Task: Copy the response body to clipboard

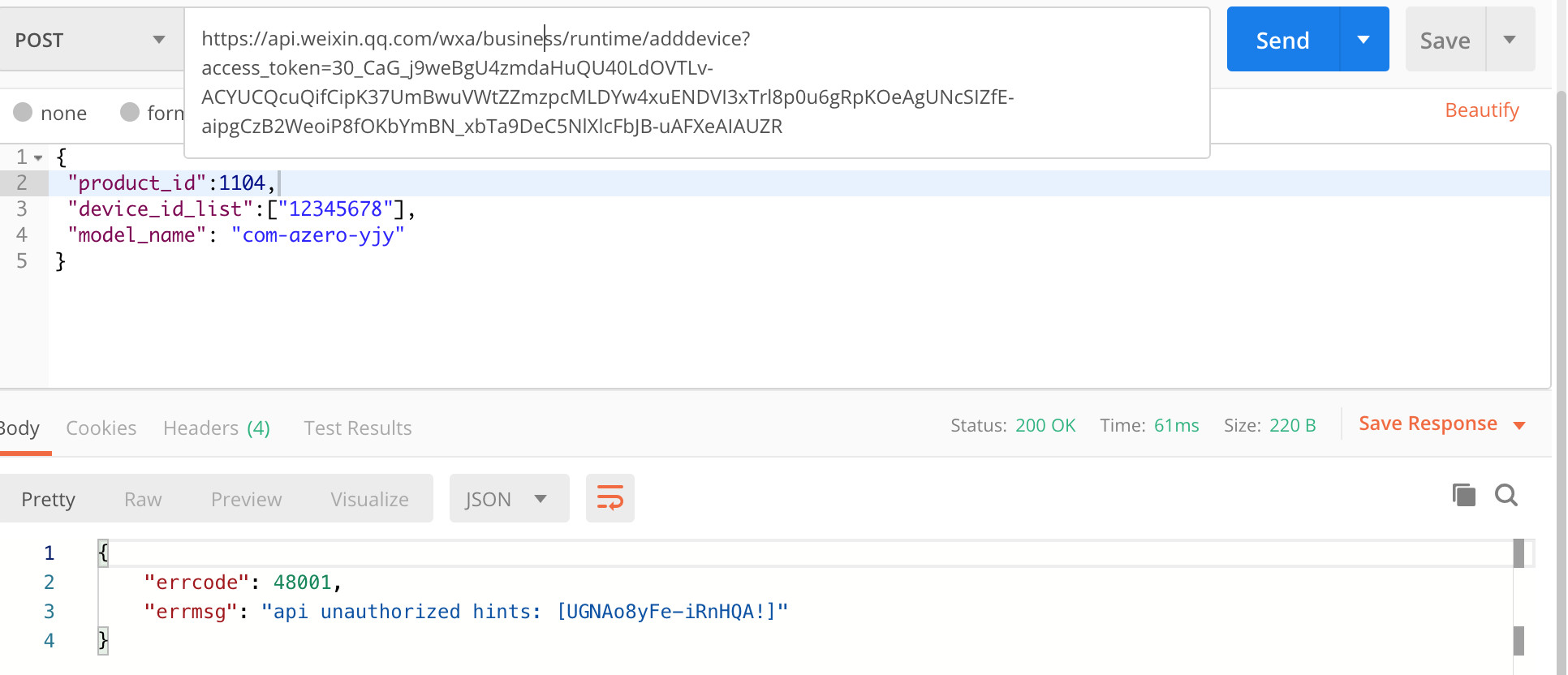Action: pos(1463,495)
